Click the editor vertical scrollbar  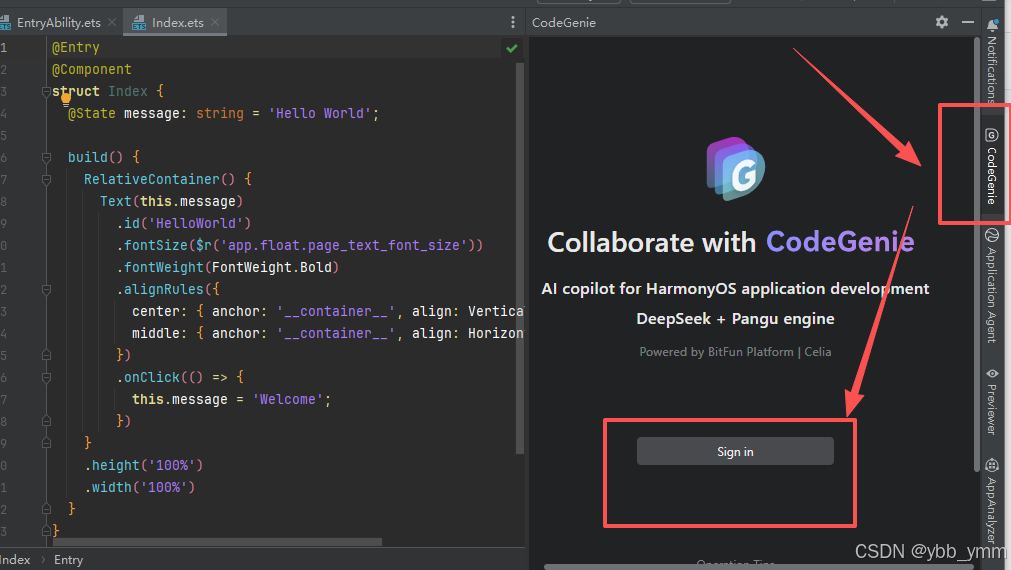point(520,258)
